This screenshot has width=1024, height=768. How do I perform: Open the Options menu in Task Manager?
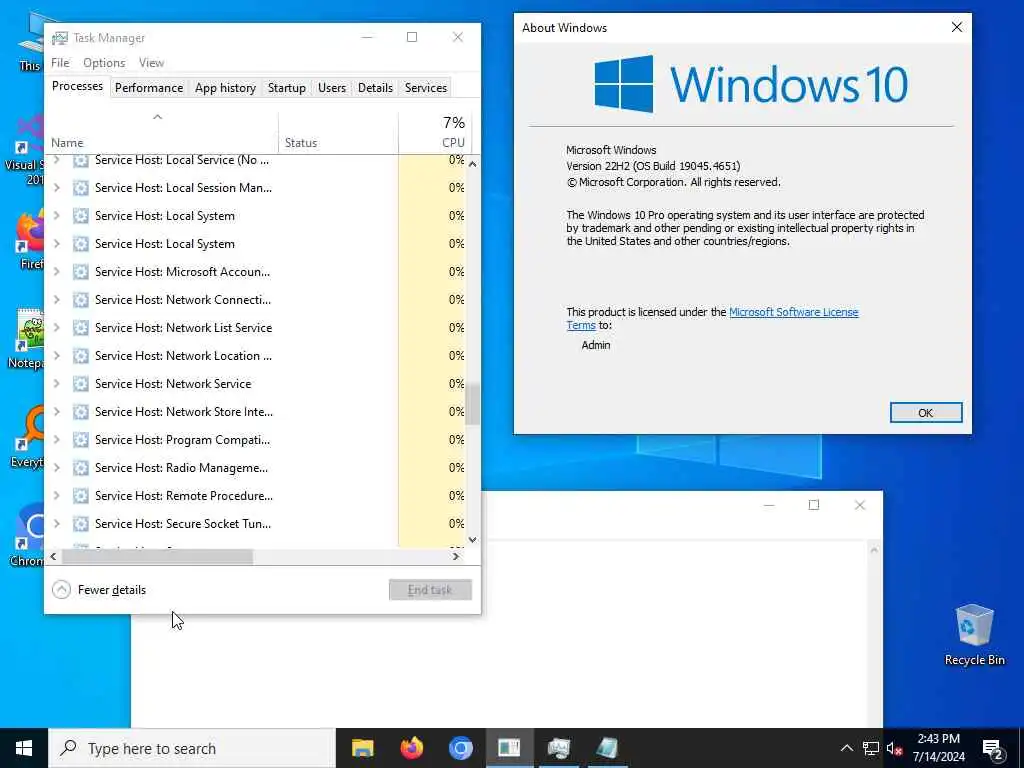pyautogui.click(x=104, y=63)
